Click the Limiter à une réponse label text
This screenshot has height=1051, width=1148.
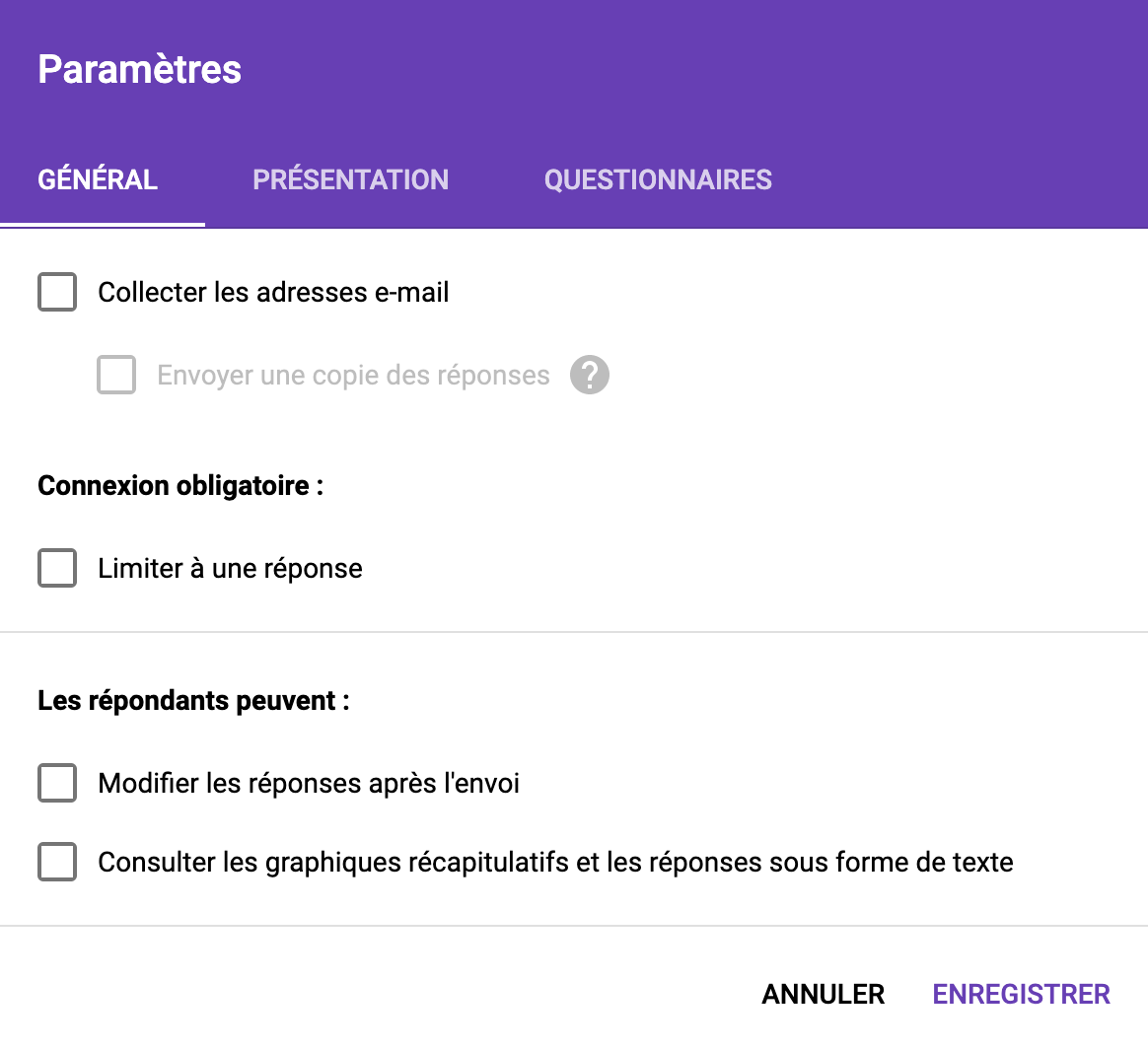pos(230,568)
